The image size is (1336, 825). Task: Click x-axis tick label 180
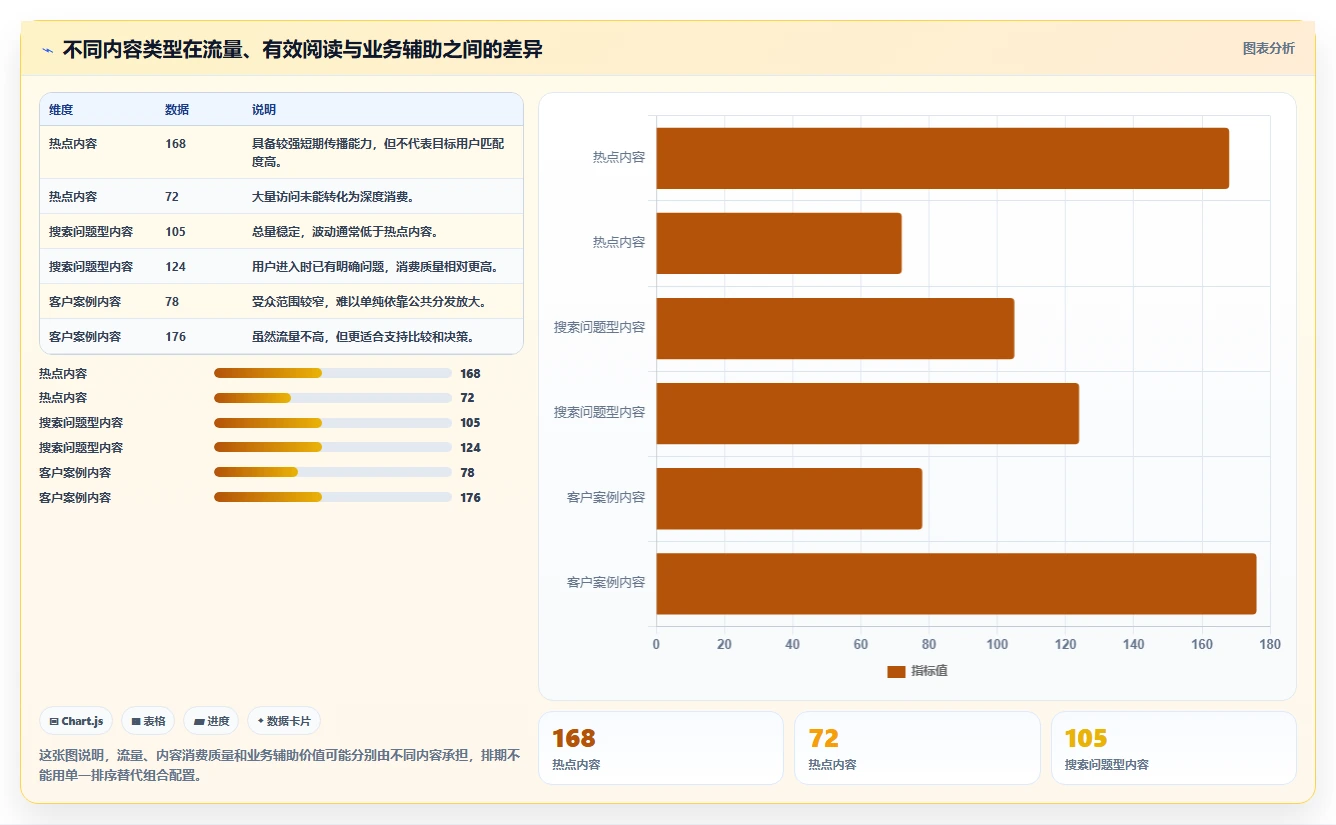click(x=1270, y=645)
